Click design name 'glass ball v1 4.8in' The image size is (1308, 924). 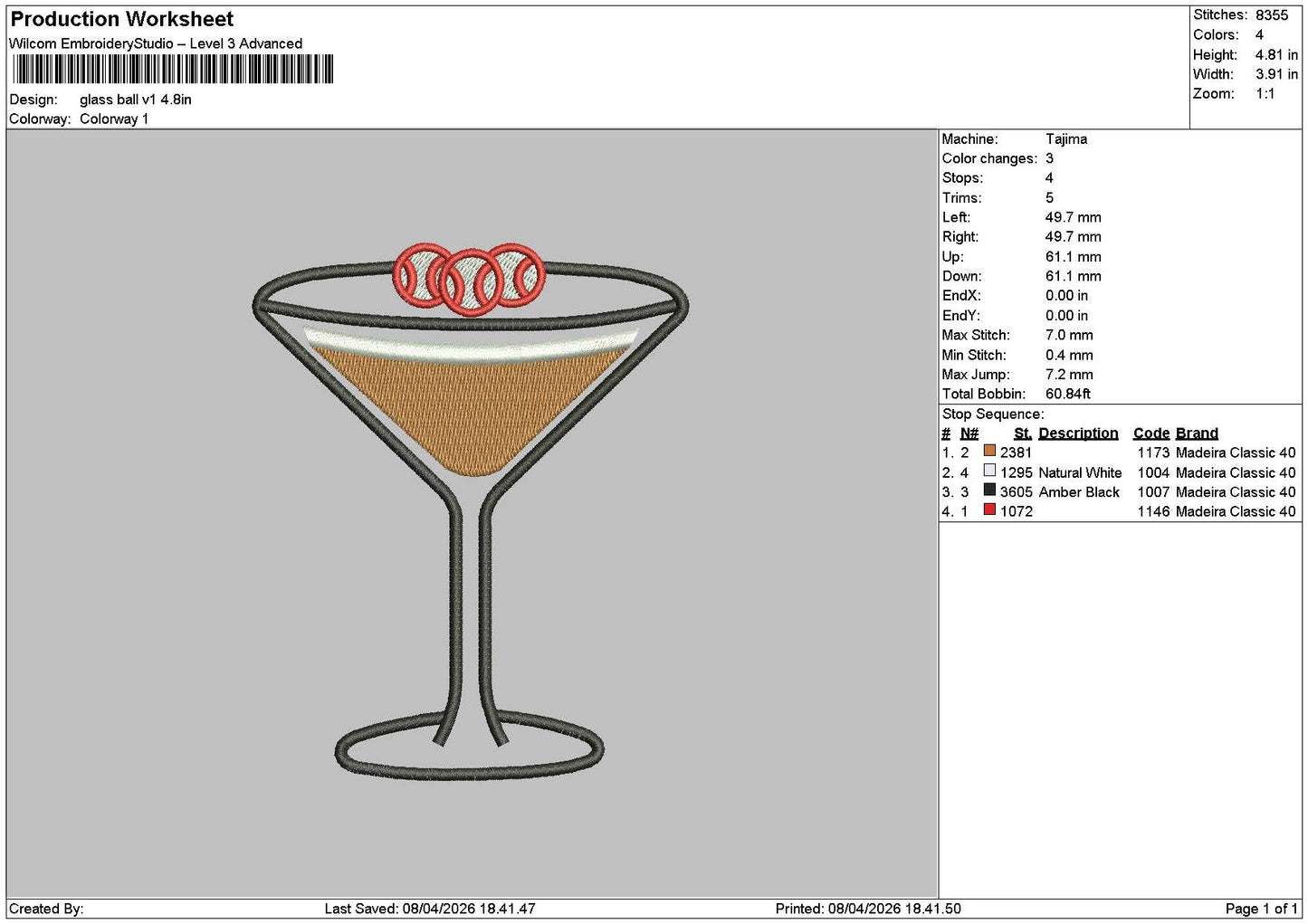(136, 100)
